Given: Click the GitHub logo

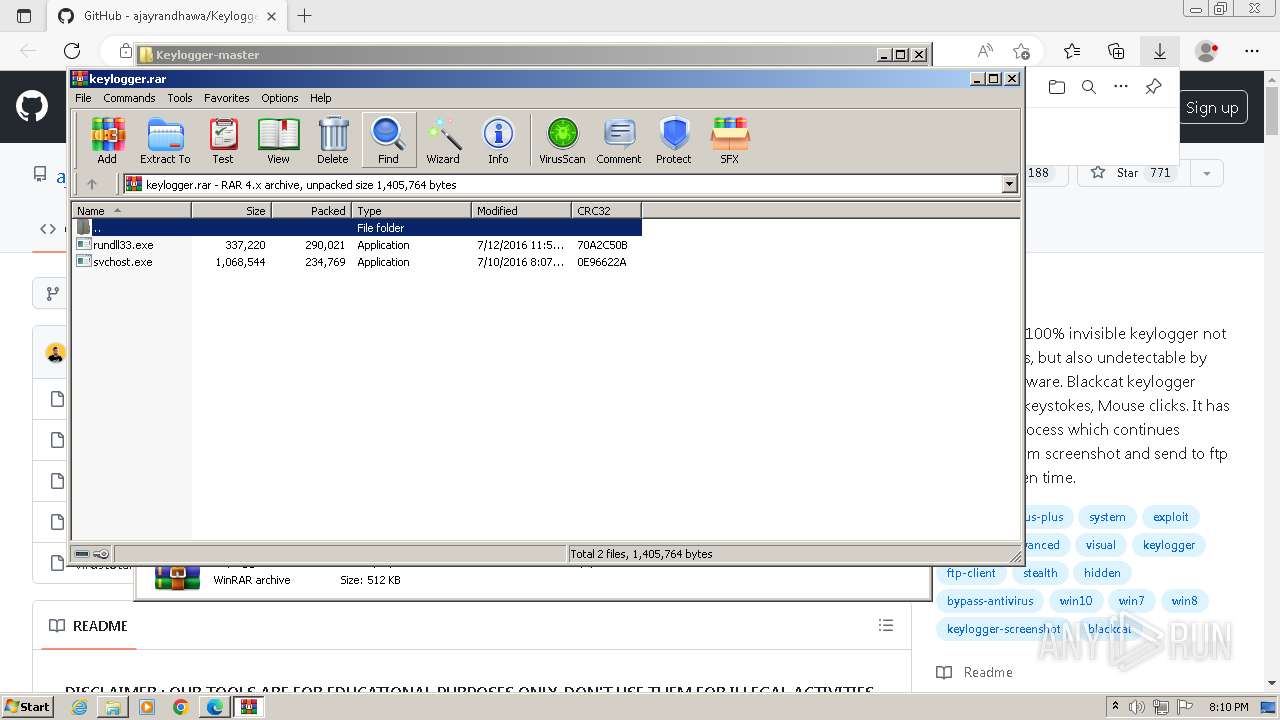Looking at the screenshot, I should point(32,107).
